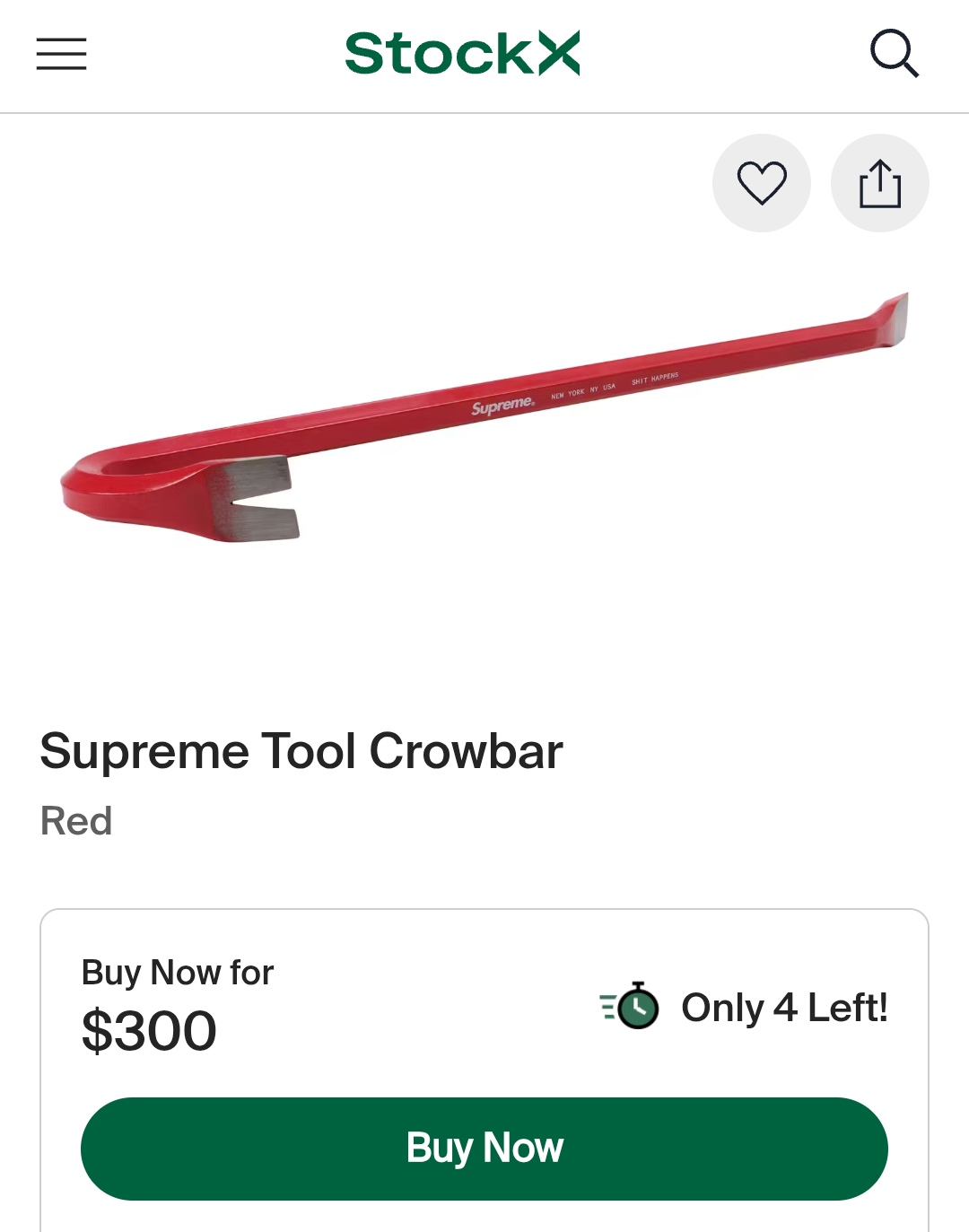Image resolution: width=969 pixels, height=1232 pixels.
Task: Click the Only 4 Left! notice
Action: click(784, 1007)
